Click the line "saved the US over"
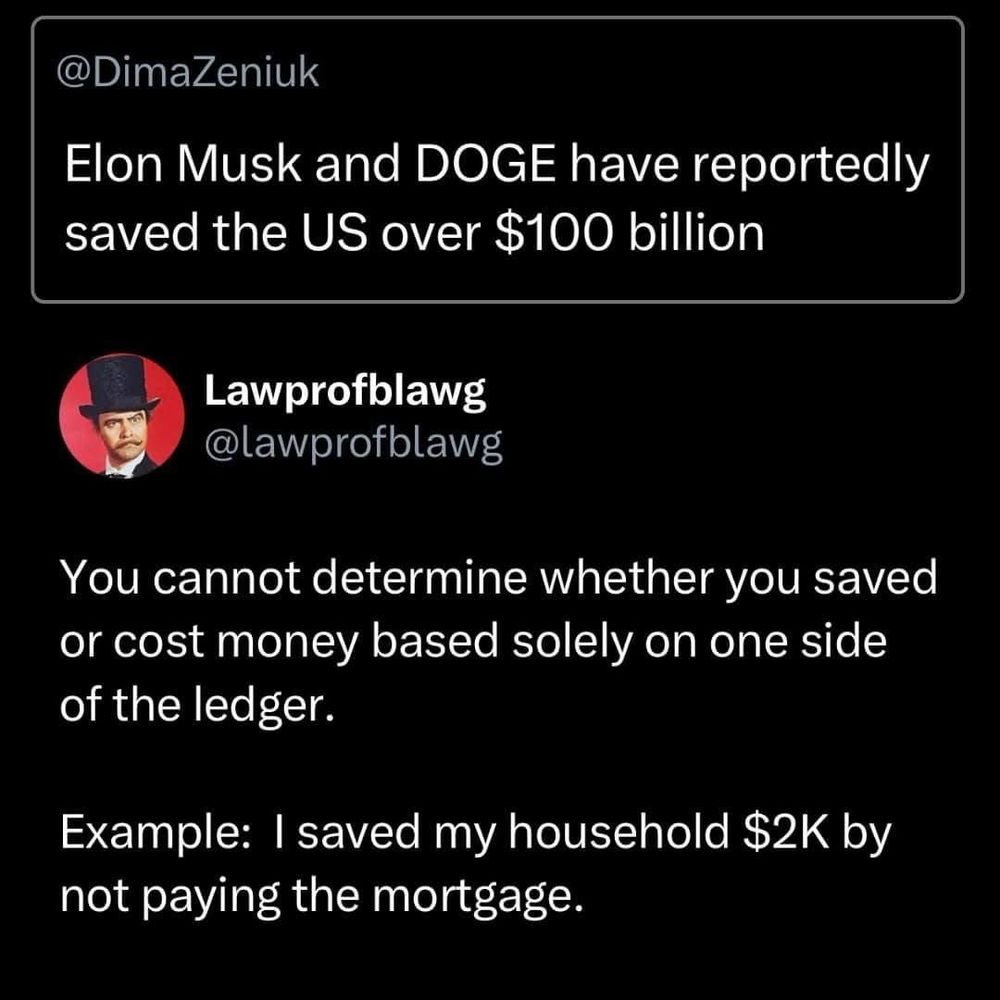 point(272,233)
